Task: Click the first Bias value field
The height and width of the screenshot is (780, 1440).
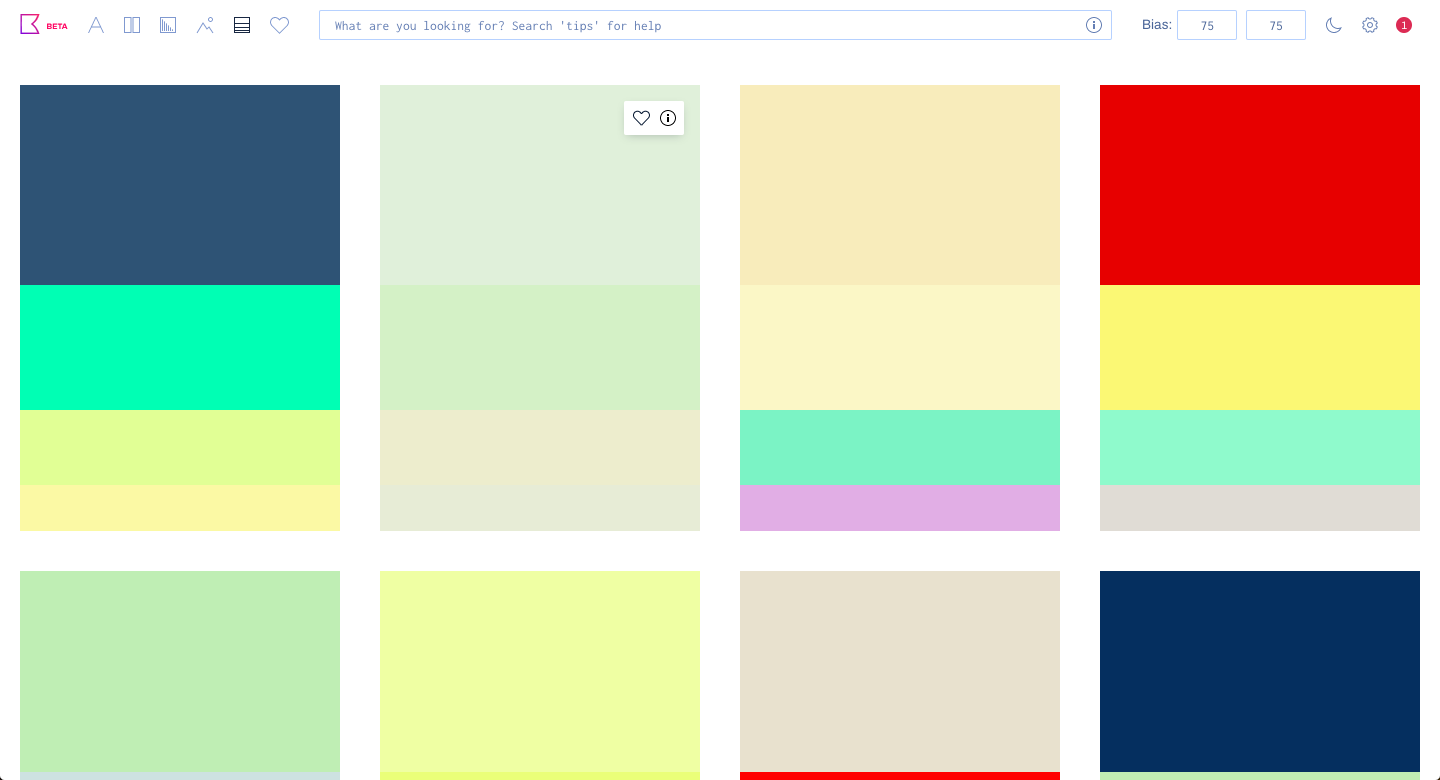Action: [x=1207, y=25]
